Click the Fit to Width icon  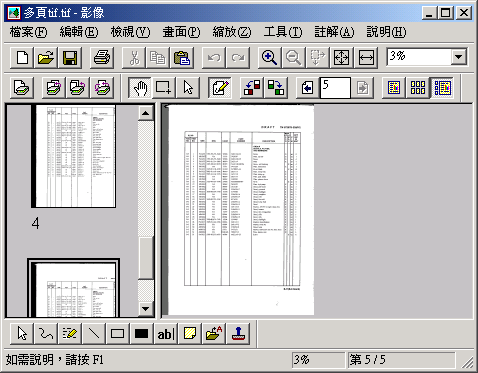pos(366,58)
